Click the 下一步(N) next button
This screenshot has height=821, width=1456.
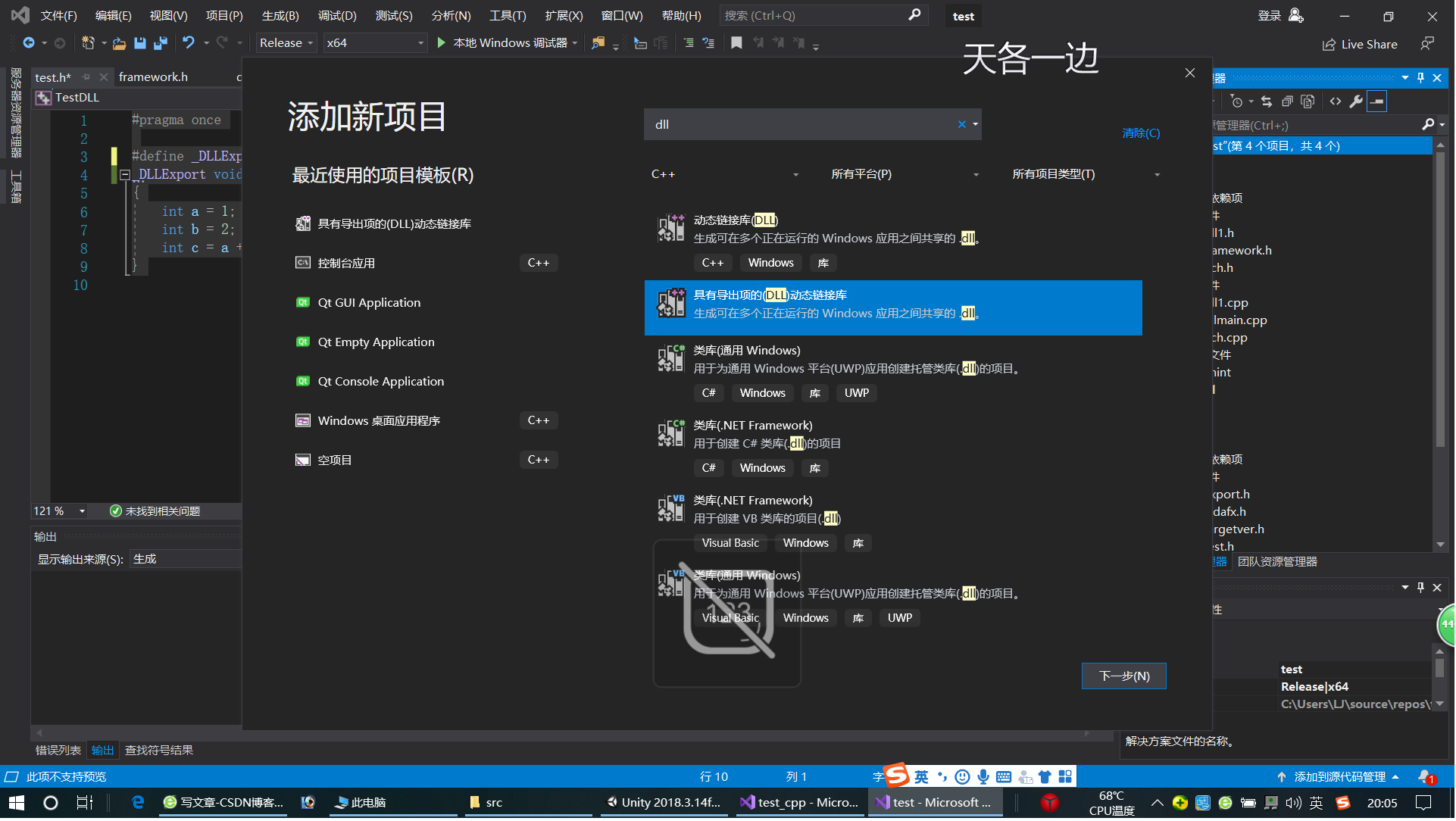coord(1125,677)
